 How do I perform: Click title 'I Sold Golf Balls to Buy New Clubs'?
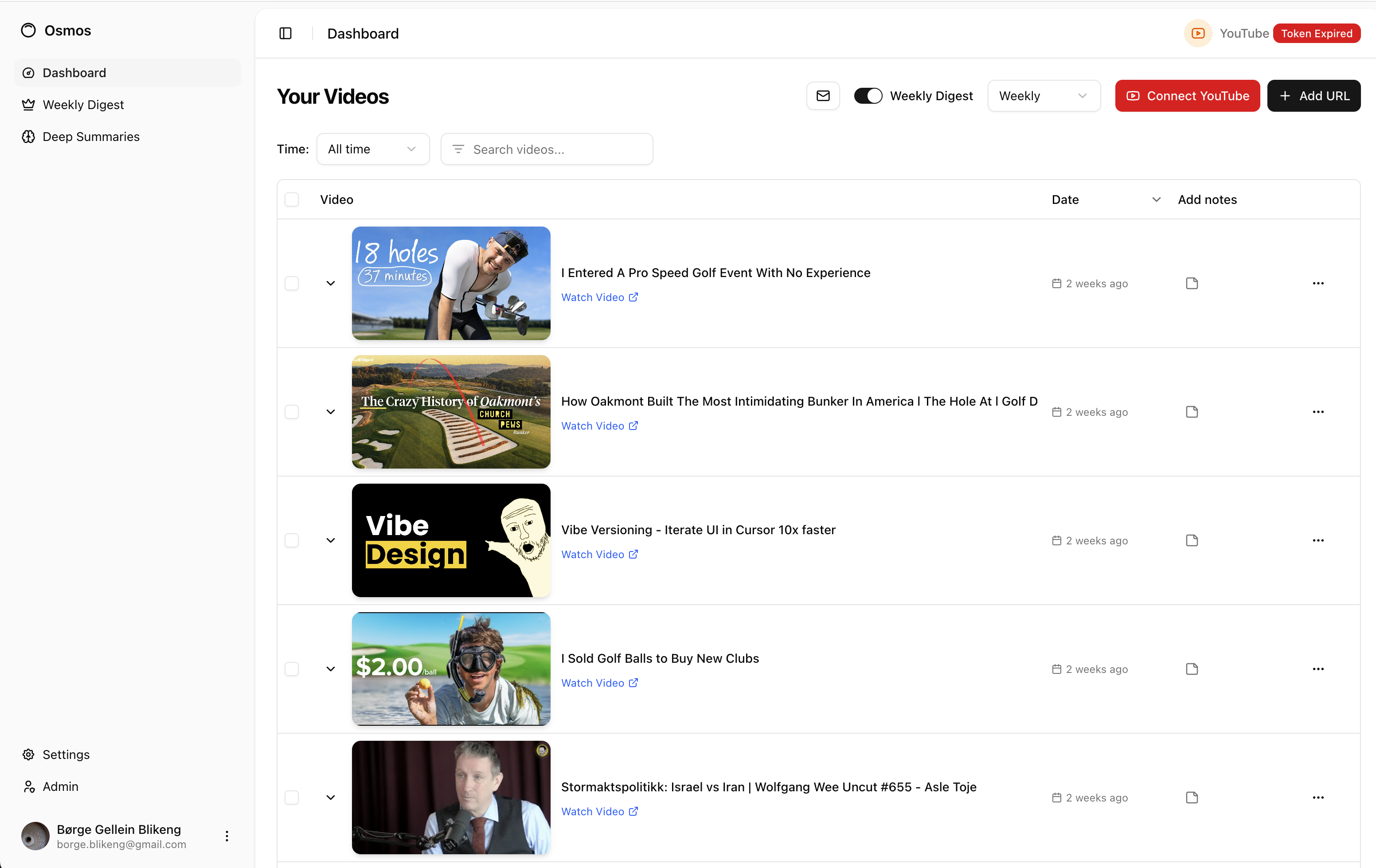click(x=660, y=658)
